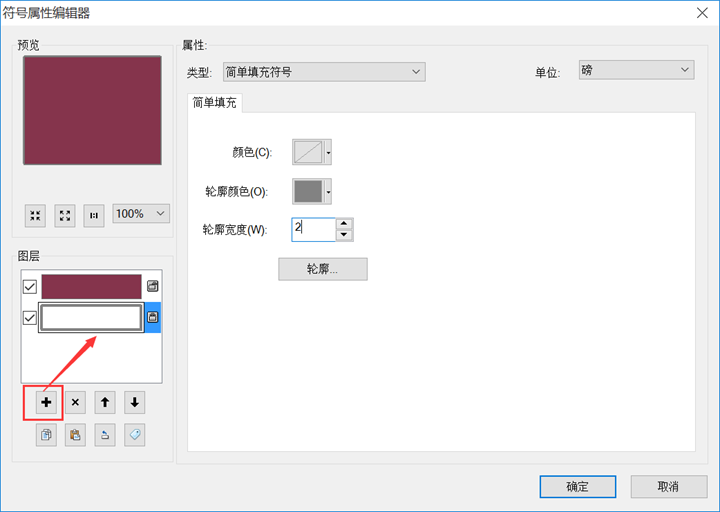
Task: Click the 轮廓... button
Action: (323, 269)
